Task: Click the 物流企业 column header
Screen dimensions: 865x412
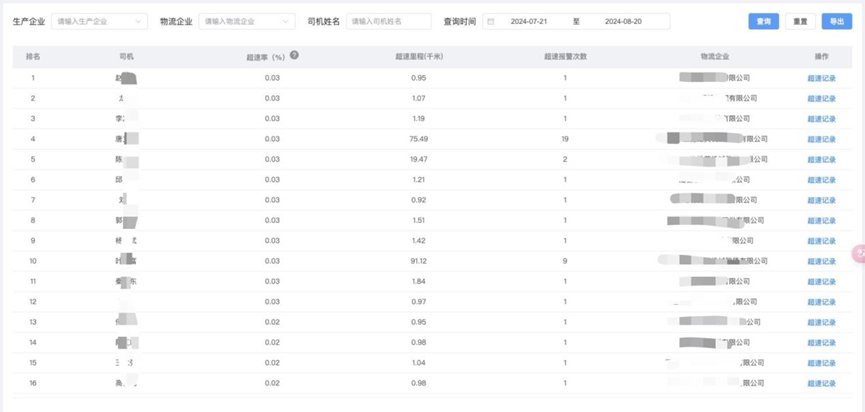Action: [715, 57]
